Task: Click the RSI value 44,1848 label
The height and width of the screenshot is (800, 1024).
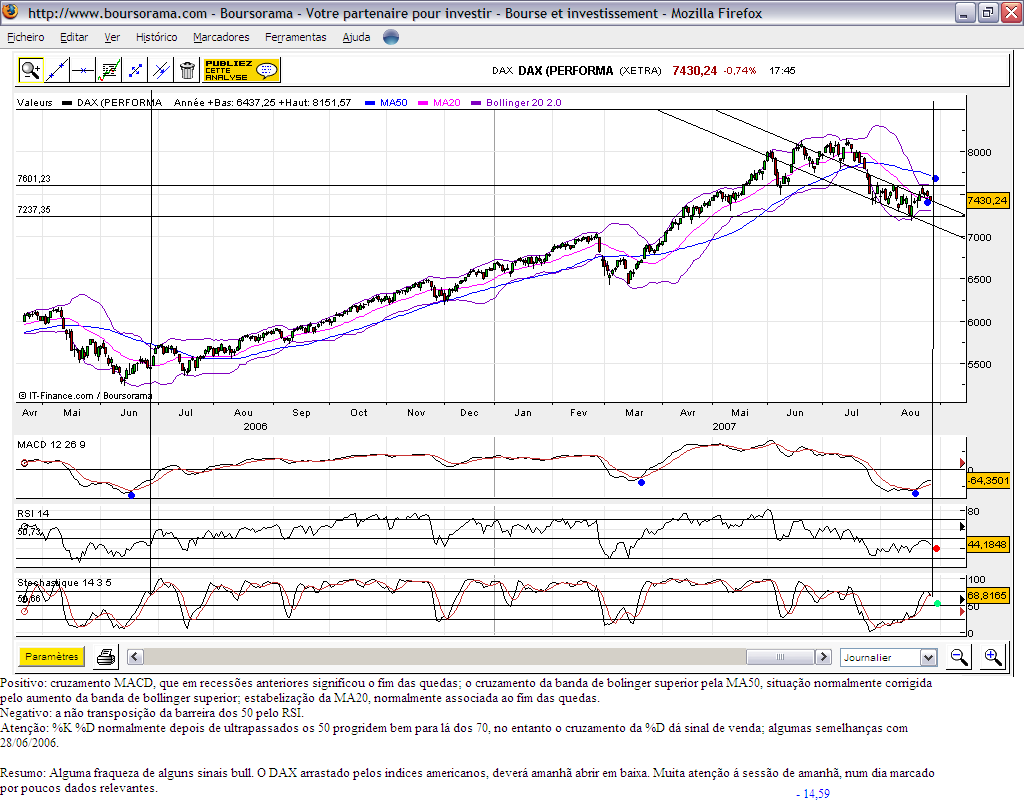Action: pos(987,544)
